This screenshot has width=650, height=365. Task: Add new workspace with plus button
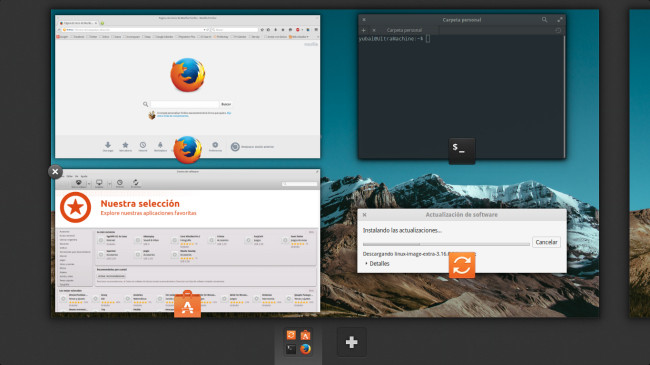point(352,342)
